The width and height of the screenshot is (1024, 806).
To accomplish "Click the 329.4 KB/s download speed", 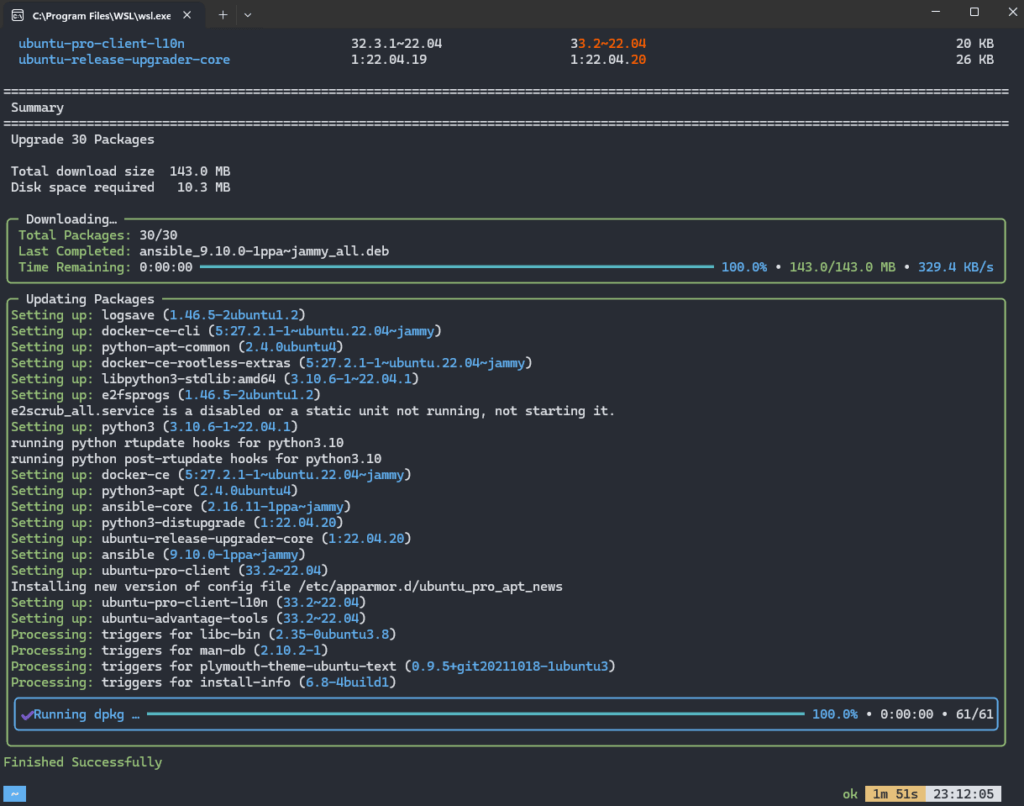I will [955, 267].
